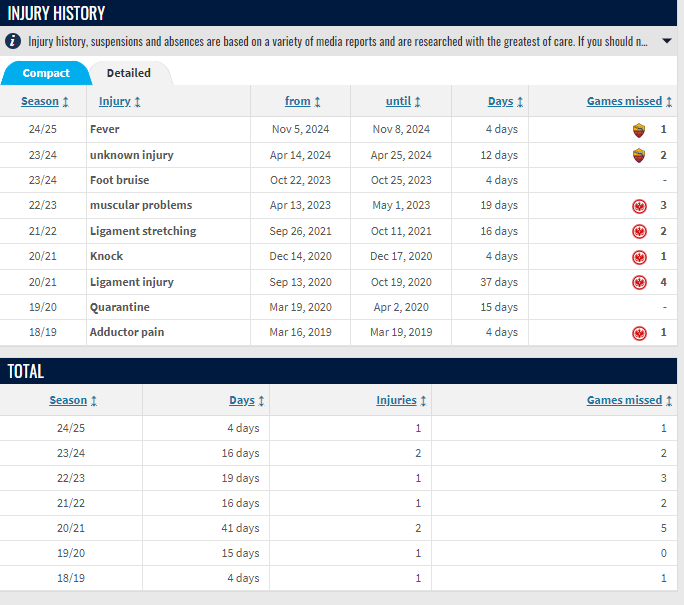The image size is (684, 605).
Task: Click Frankfurt crest in Ligament injury row
Action: (x=639, y=283)
